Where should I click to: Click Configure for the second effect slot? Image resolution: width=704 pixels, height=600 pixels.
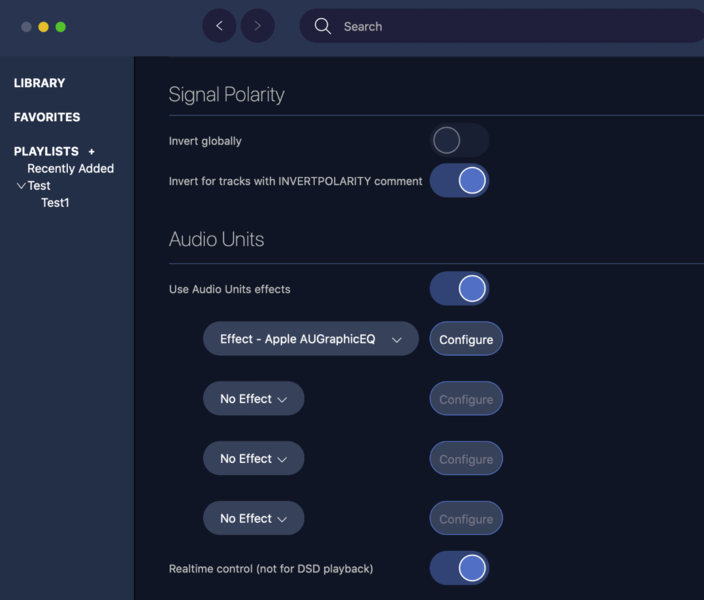466,399
